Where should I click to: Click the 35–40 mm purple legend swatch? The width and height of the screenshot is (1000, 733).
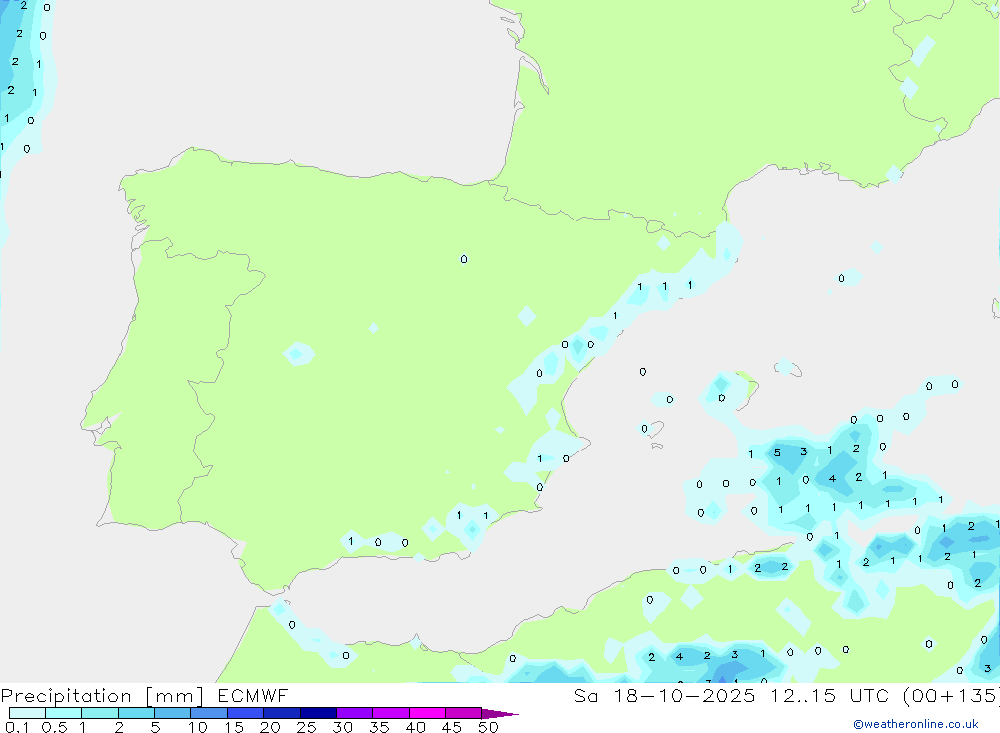[x=391, y=713]
